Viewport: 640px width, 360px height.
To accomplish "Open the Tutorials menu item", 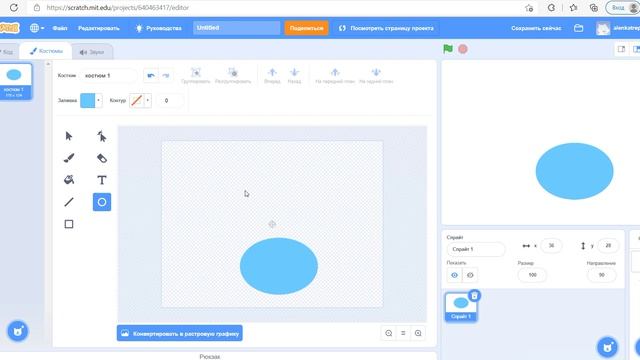I will pyautogui.click(x=158, y=28).
